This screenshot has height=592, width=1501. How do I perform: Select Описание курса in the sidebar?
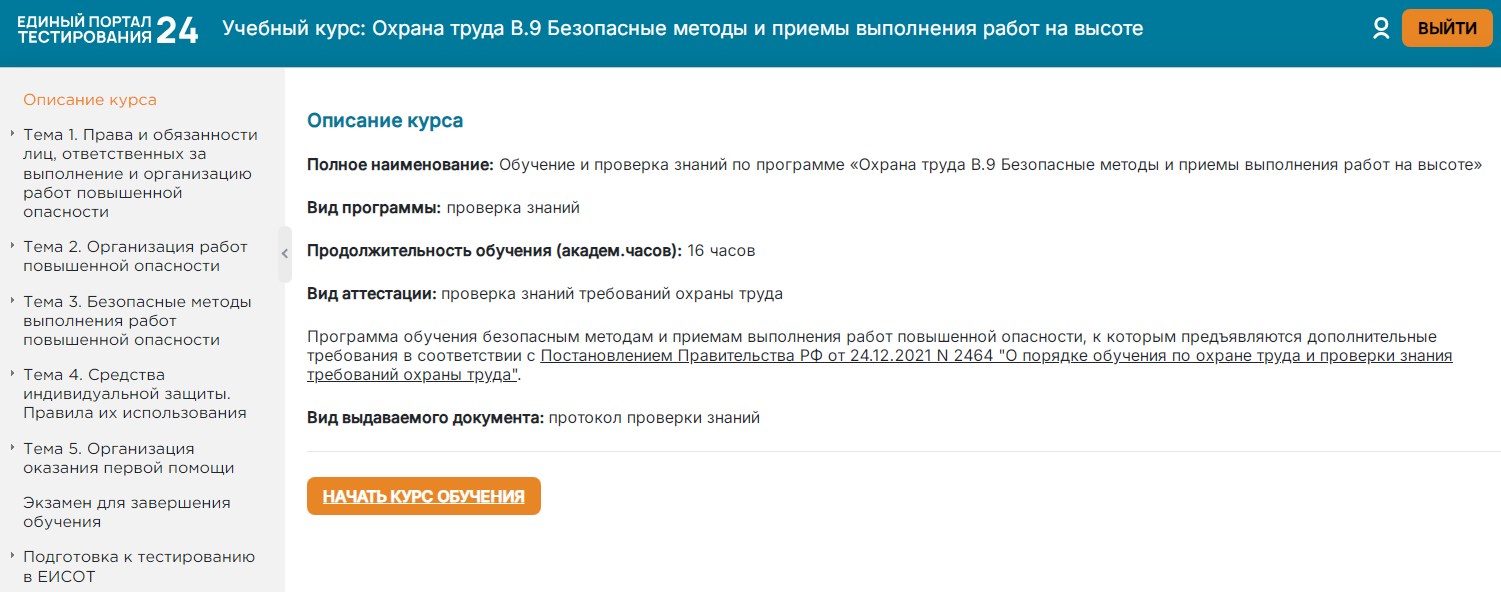pos(90,100)
